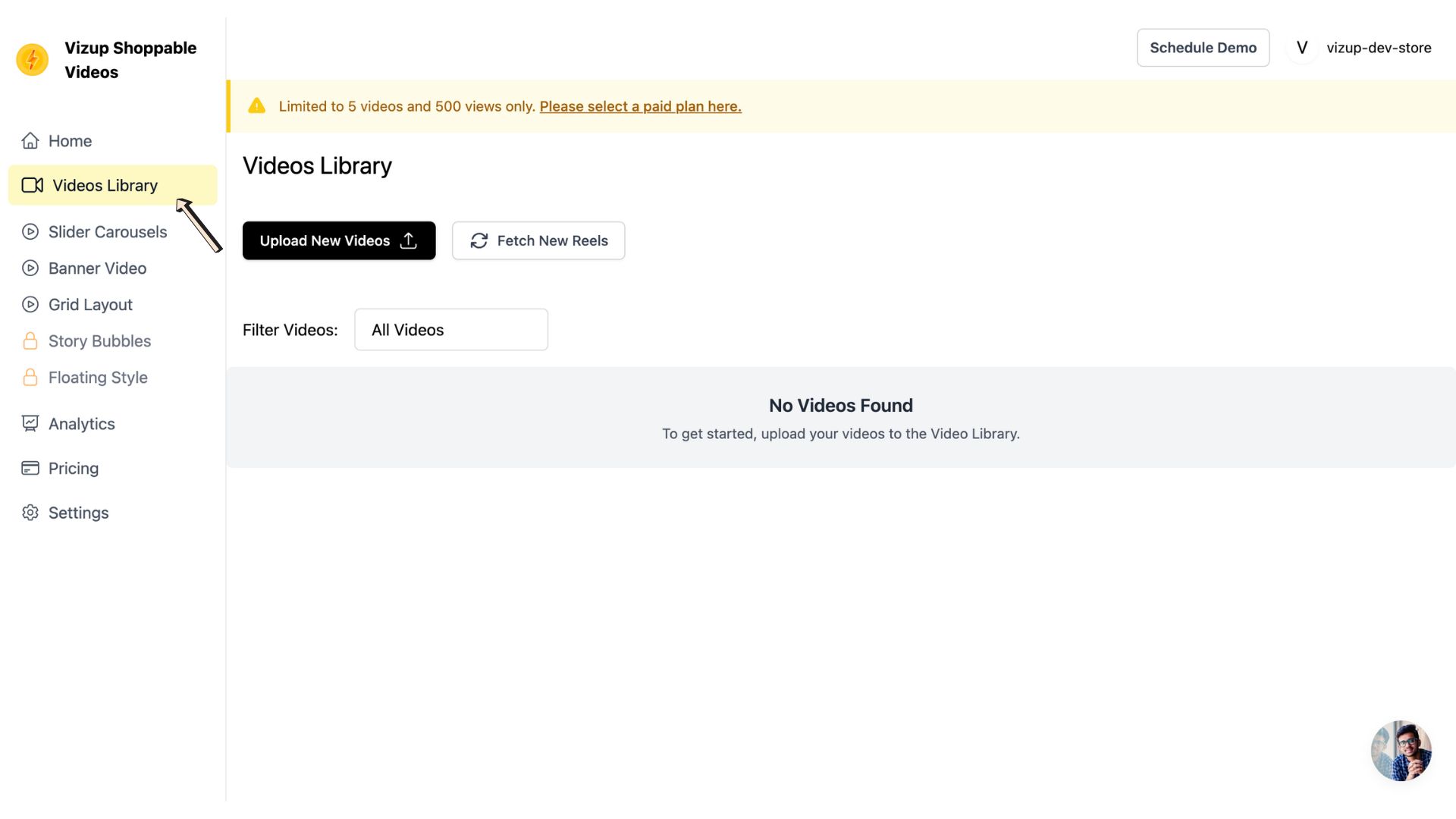
Task: Click the Settings gear icon
Action: 30,513
